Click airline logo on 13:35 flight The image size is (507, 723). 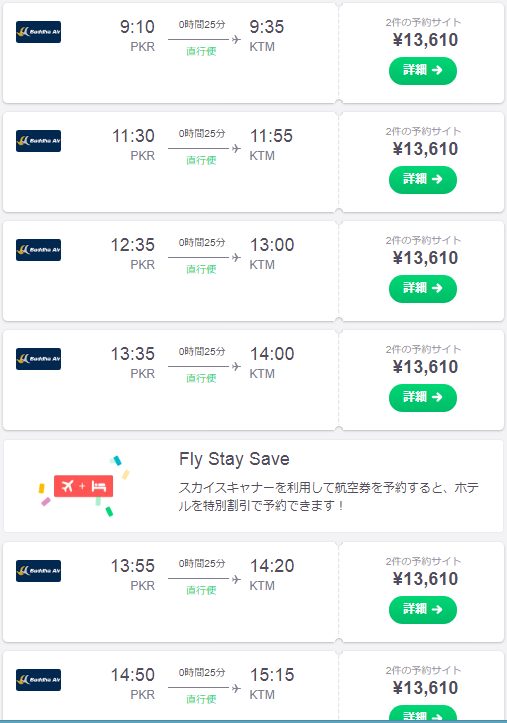pos(38,359)
